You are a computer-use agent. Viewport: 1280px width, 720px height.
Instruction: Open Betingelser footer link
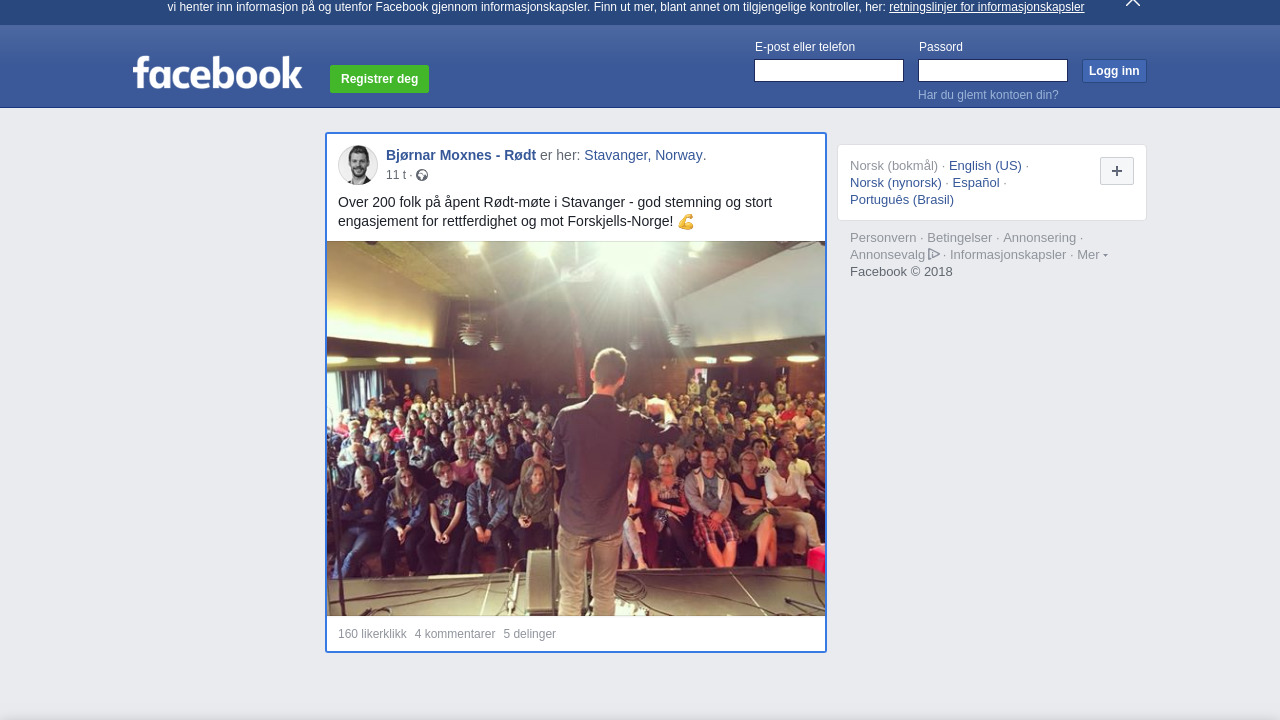point(960,238)
